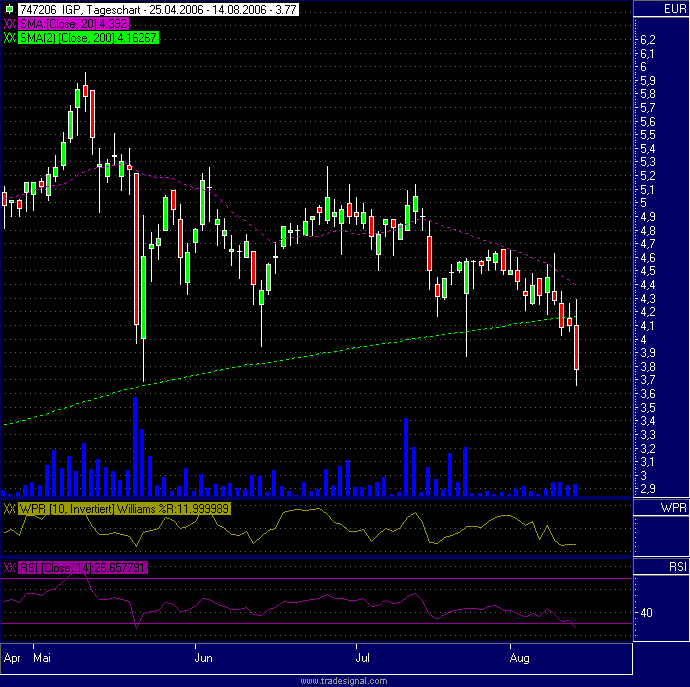
Task: Click the '5,1' price axis label
Action: 648,189
